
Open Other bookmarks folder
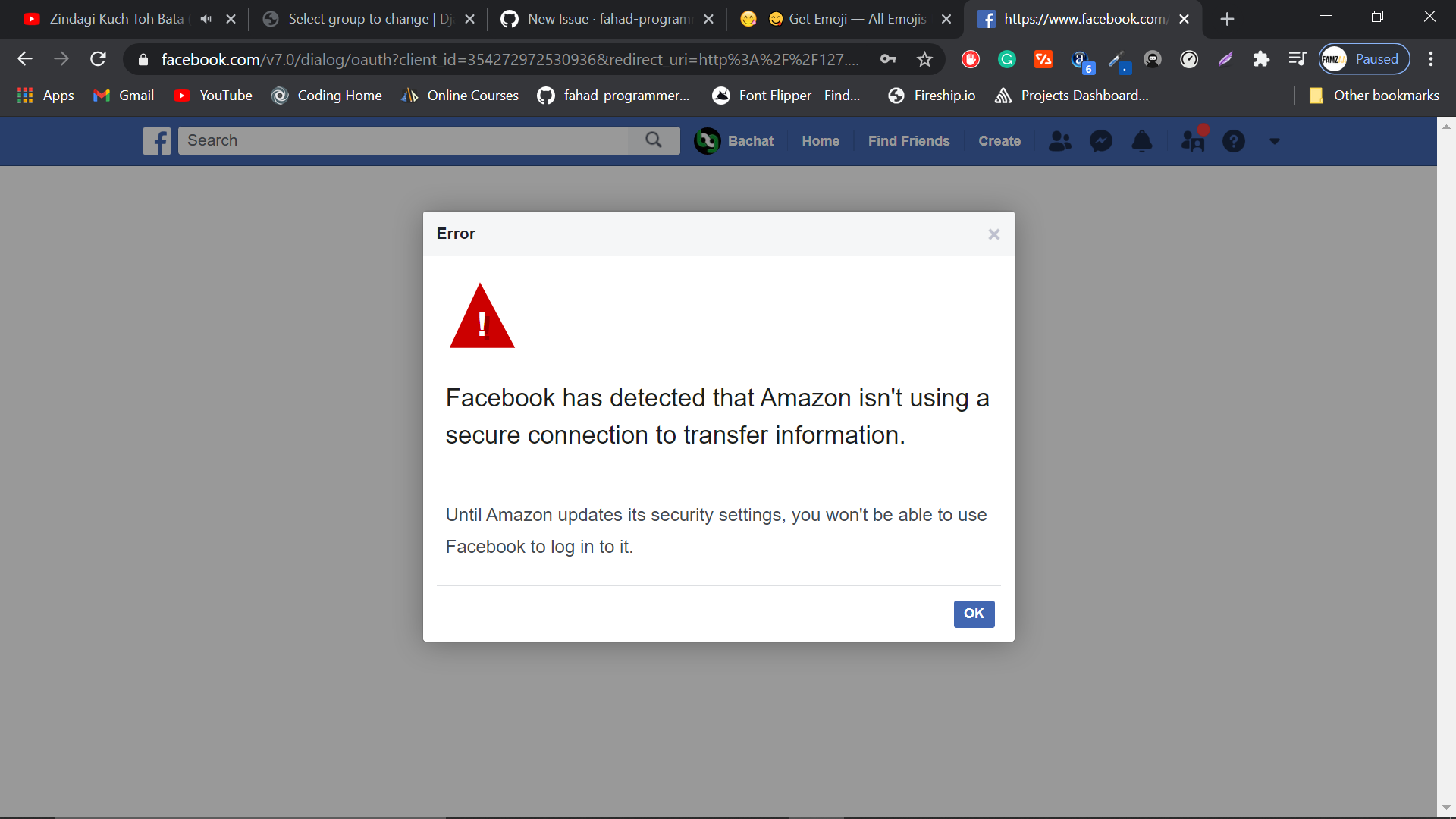coord(1374,96)
